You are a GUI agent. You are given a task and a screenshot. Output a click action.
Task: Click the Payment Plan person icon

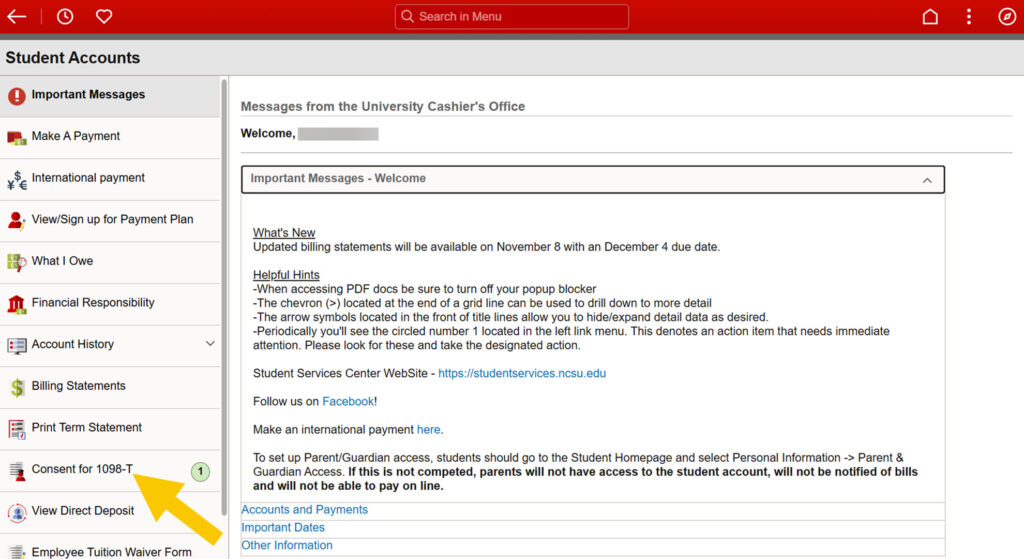click(17, 221)
